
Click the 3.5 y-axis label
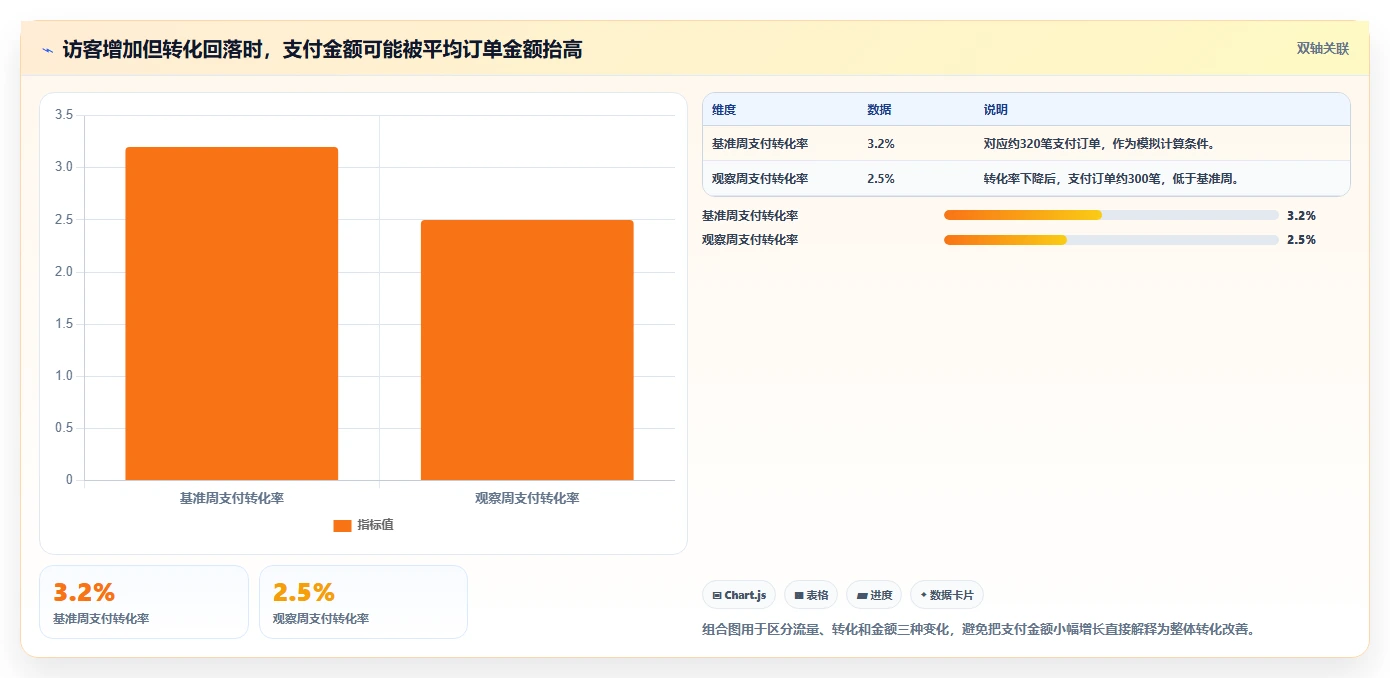pos(64,115)
